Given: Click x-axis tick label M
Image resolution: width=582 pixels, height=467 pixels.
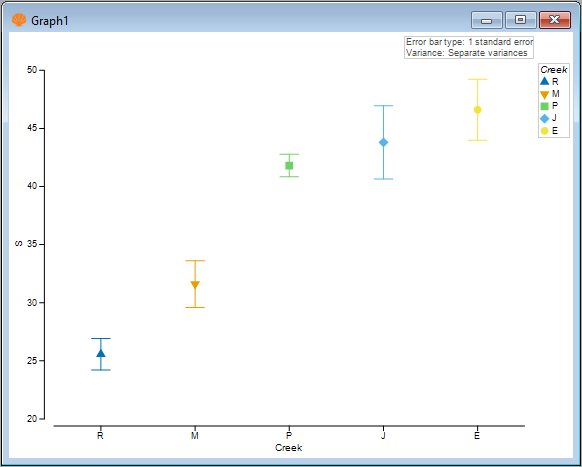Looking at the screenshot, I should (x=194, y=435).
